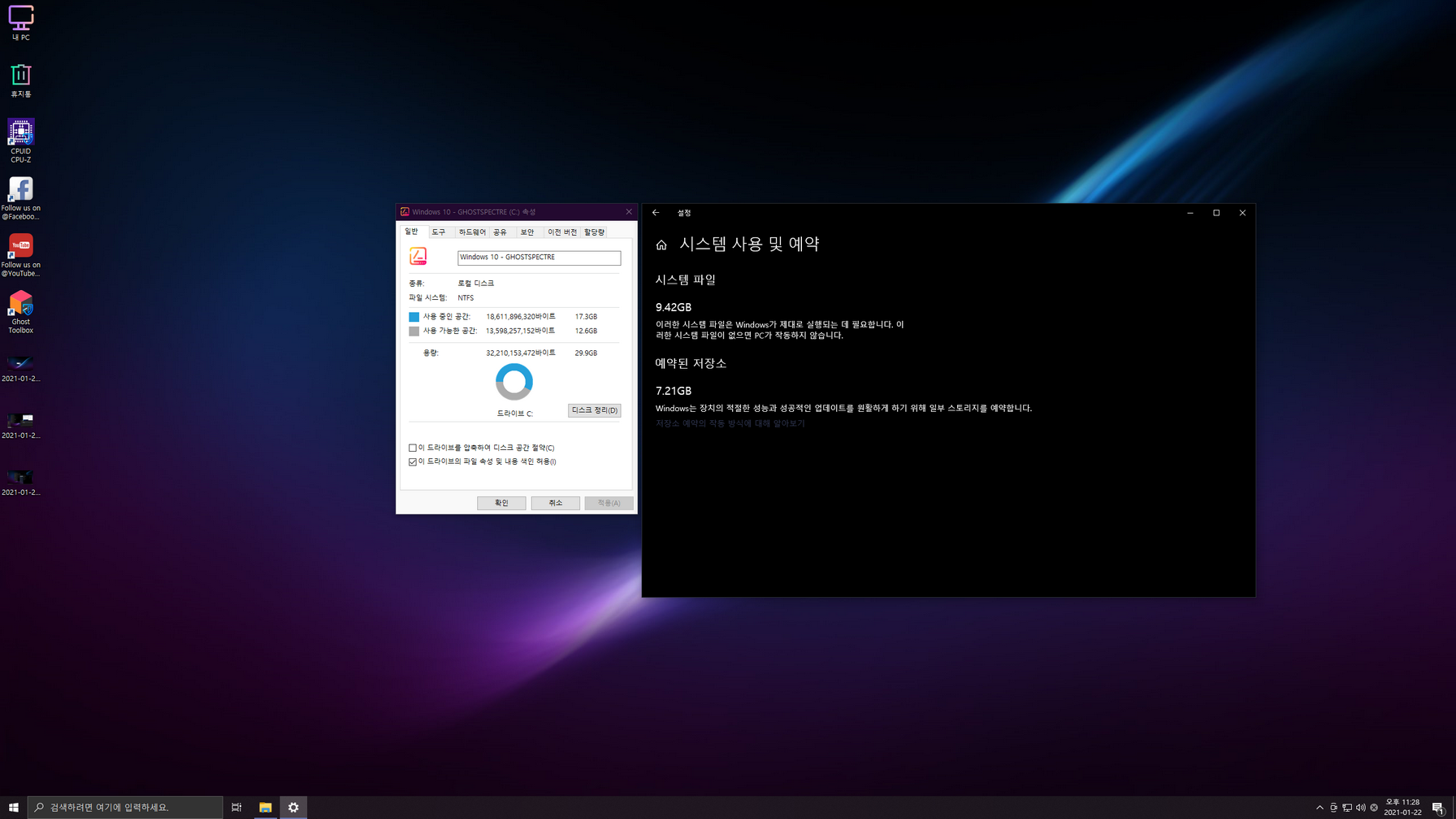1456x819 pixels.
Task: Open File Explorer from taskbar
Action: click(x=265, y=807)
